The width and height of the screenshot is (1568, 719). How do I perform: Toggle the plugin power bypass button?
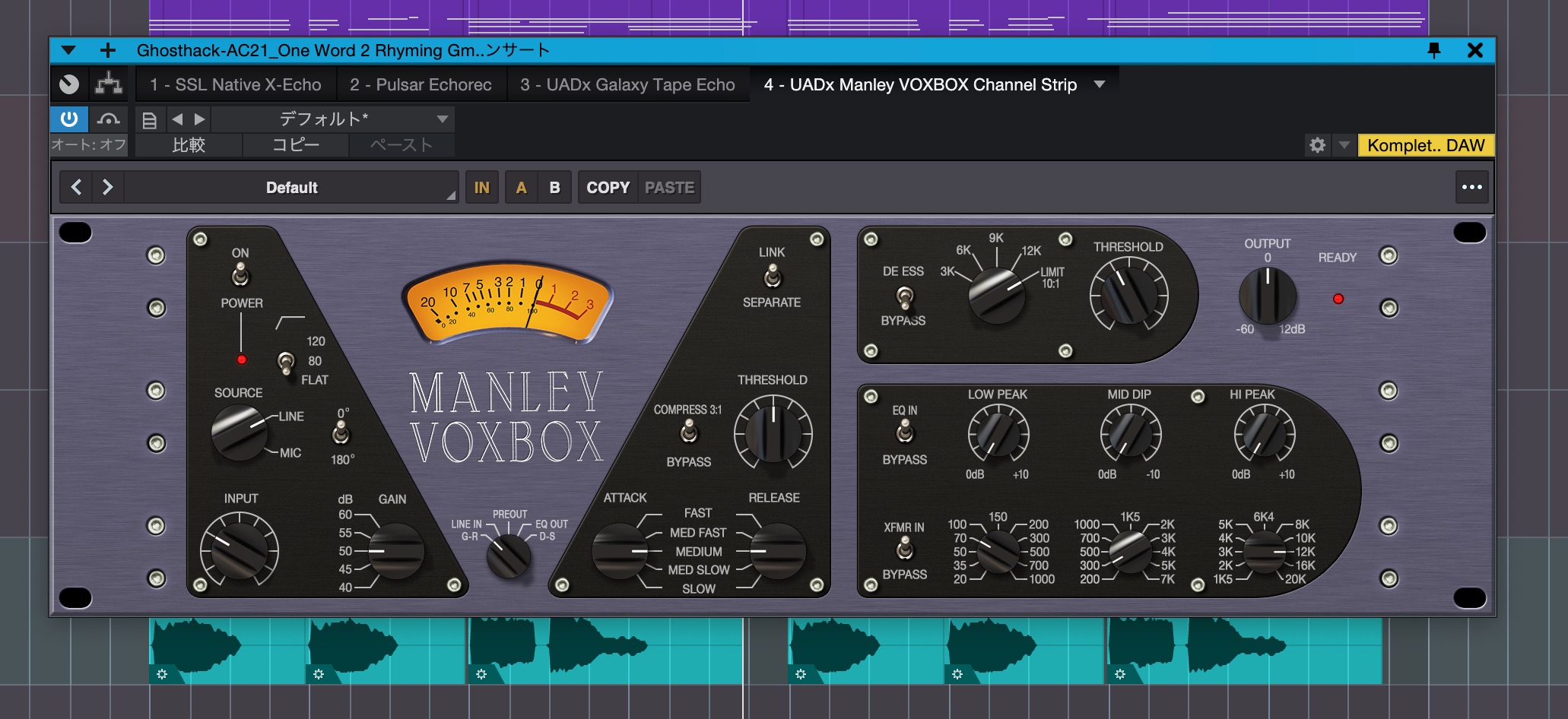69,119
